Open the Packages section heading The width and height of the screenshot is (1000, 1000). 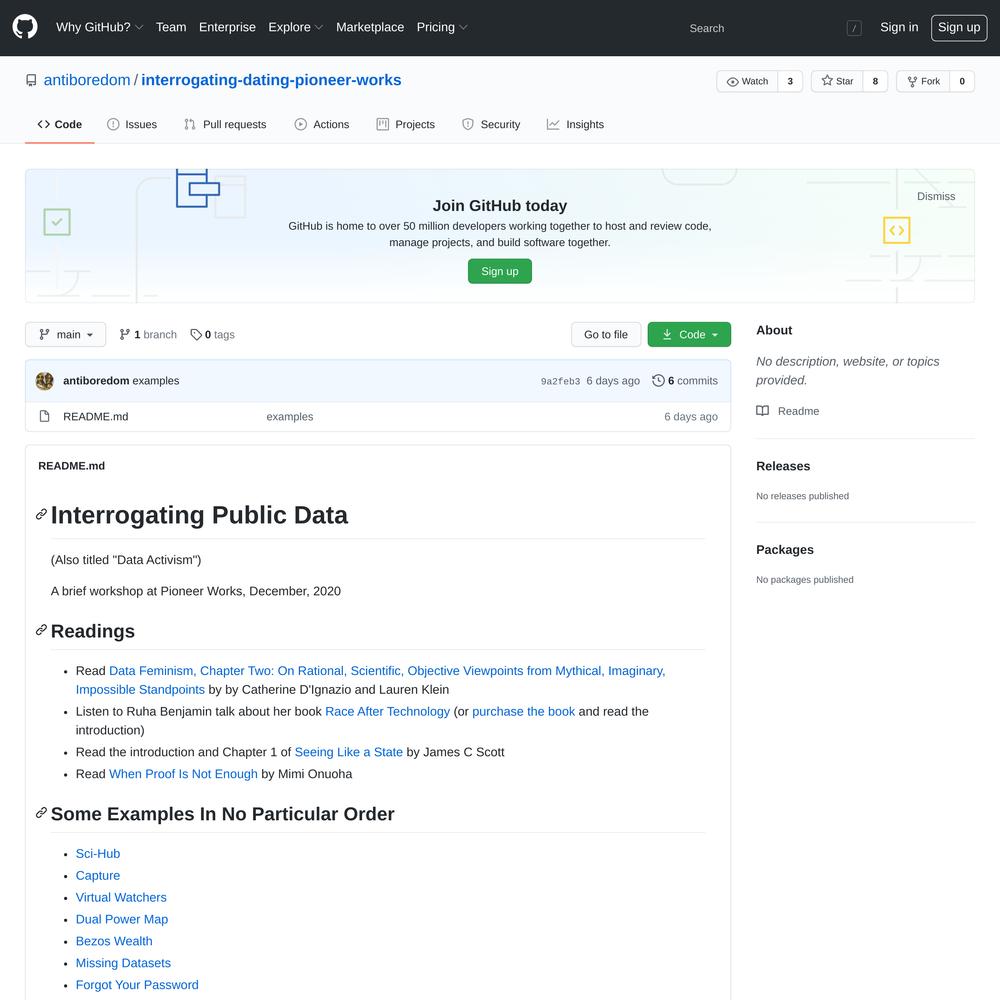785,550
